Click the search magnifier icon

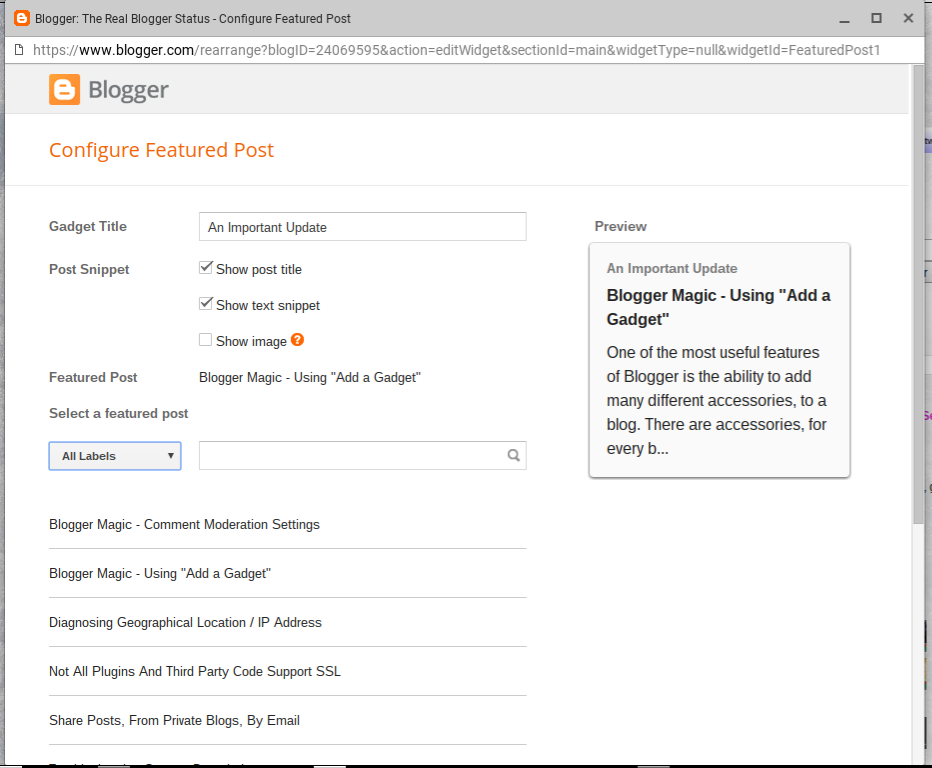click(513, 455)
